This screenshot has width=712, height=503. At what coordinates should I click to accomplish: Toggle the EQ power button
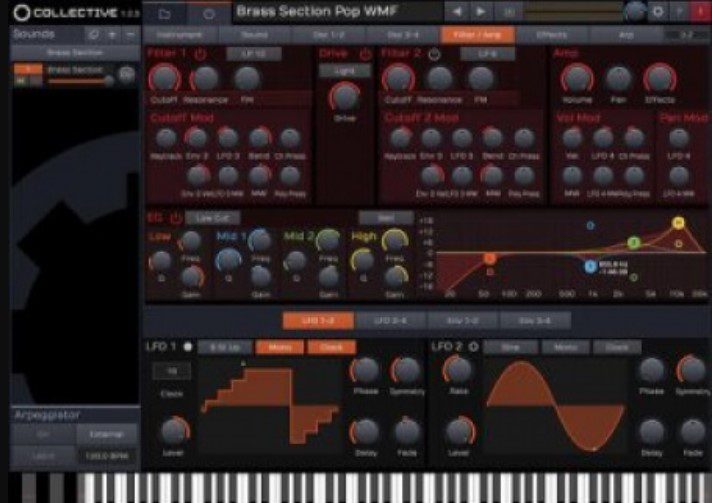pyautogui.click(x=176, y=218)
